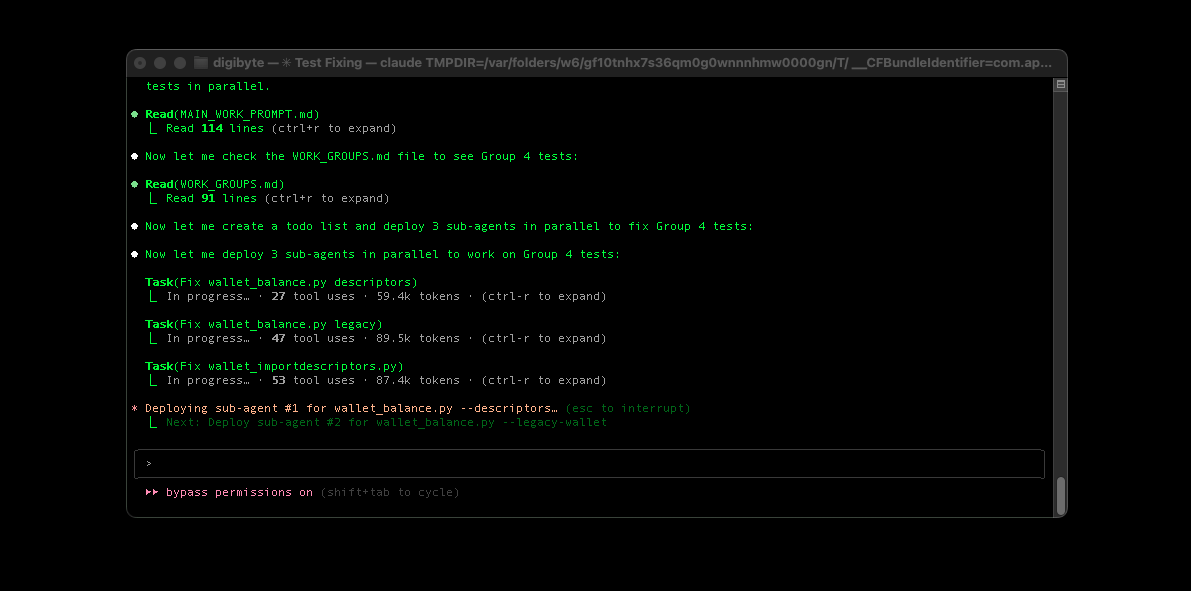Viewport: 1191px width, 591px height.
Task: Click 'Now let me check the WORK_GROUPS.md' line
Action: tap(362, 156)
